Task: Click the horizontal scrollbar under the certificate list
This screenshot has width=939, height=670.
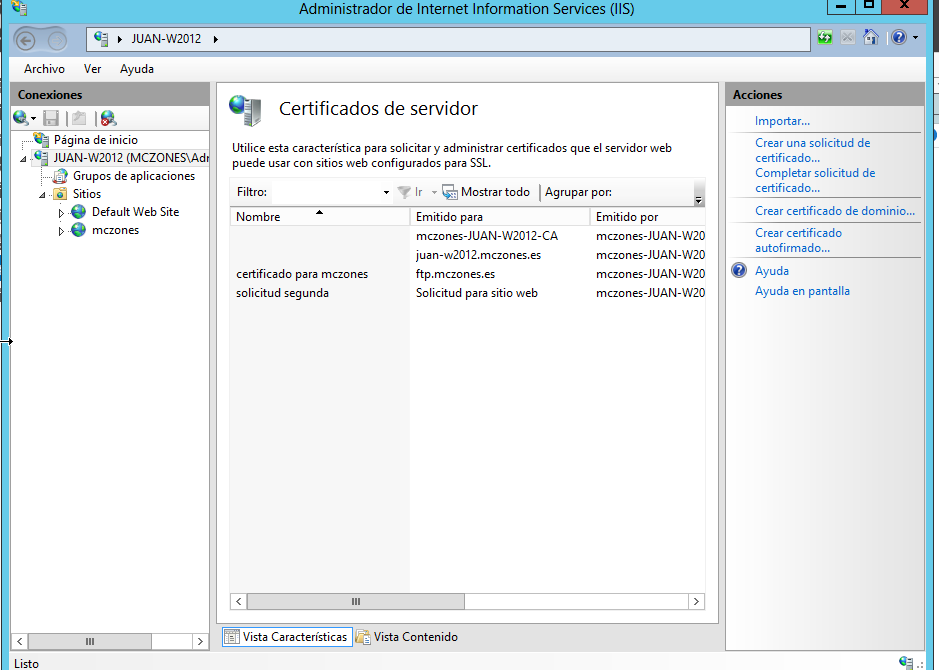Action: 355,601
